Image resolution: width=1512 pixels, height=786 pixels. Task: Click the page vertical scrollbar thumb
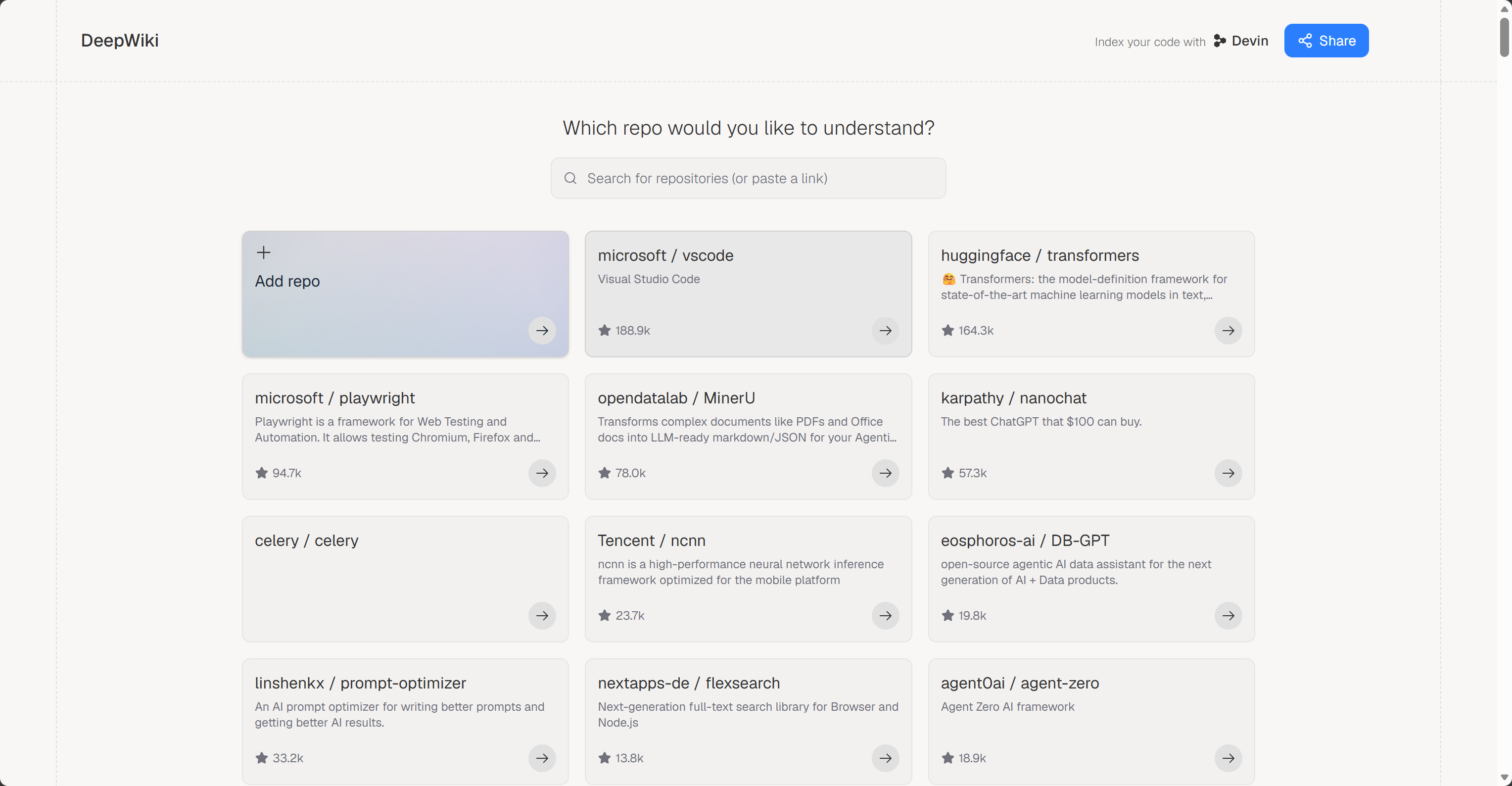point(1505,37)
